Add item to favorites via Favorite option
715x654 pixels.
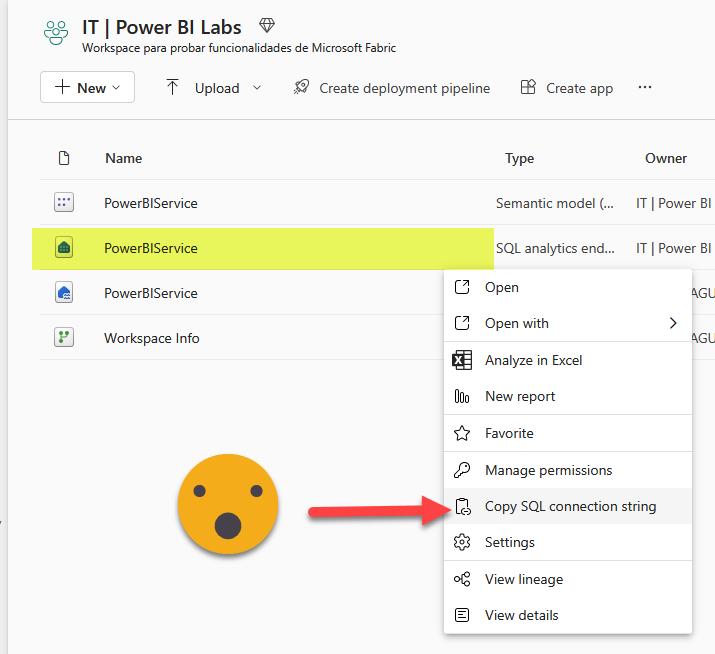[509, 433]
